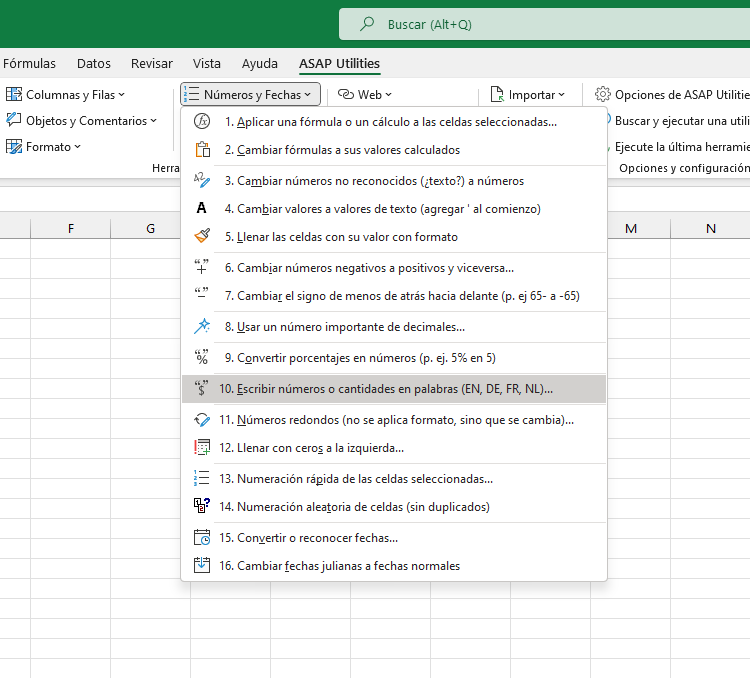Switch to the Datos ribbon tab
Image resolution: width=750 pixels, height=678 pixels.
tap(94, 63)
